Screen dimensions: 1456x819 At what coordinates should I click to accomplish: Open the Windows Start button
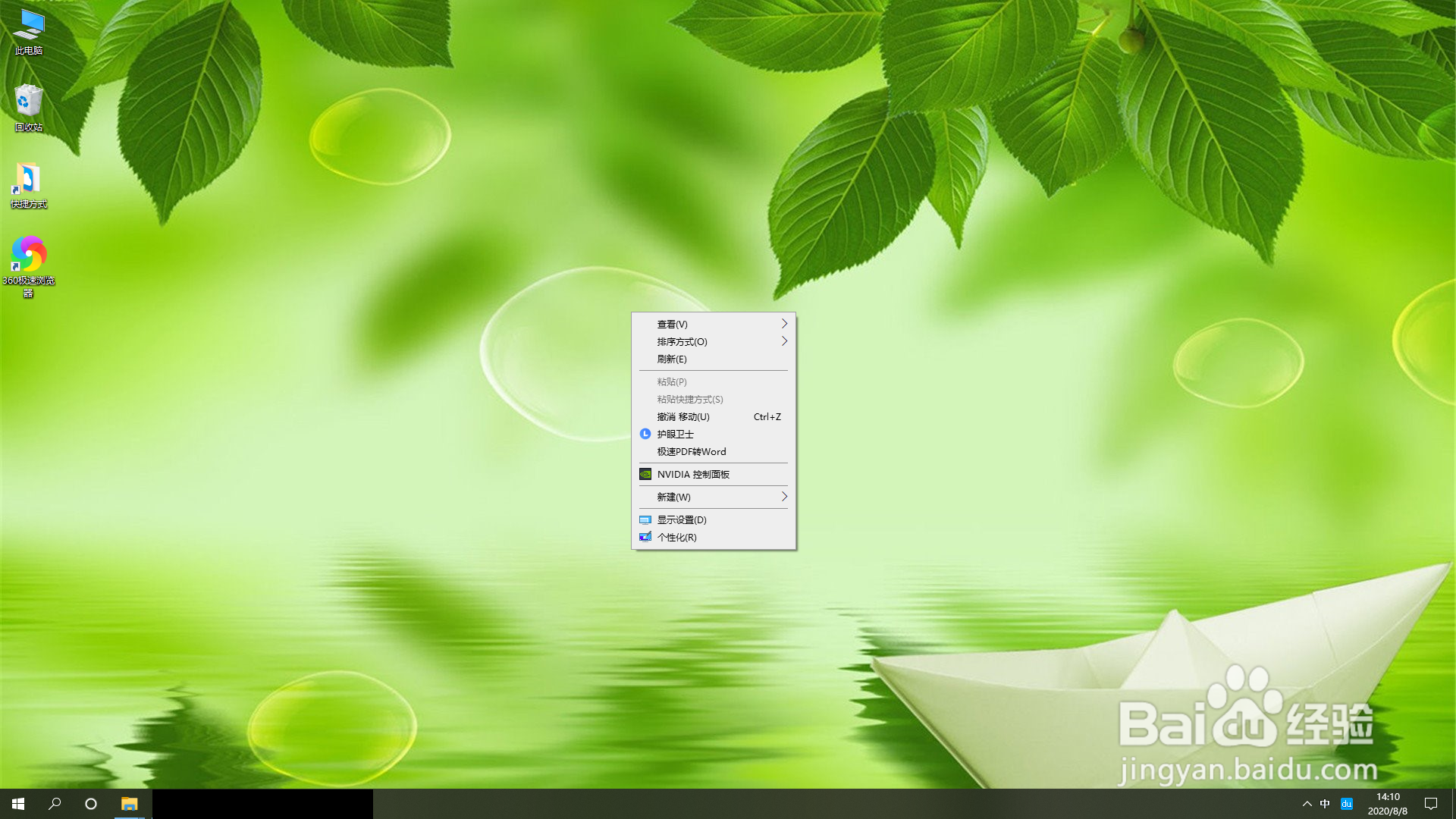18,804
